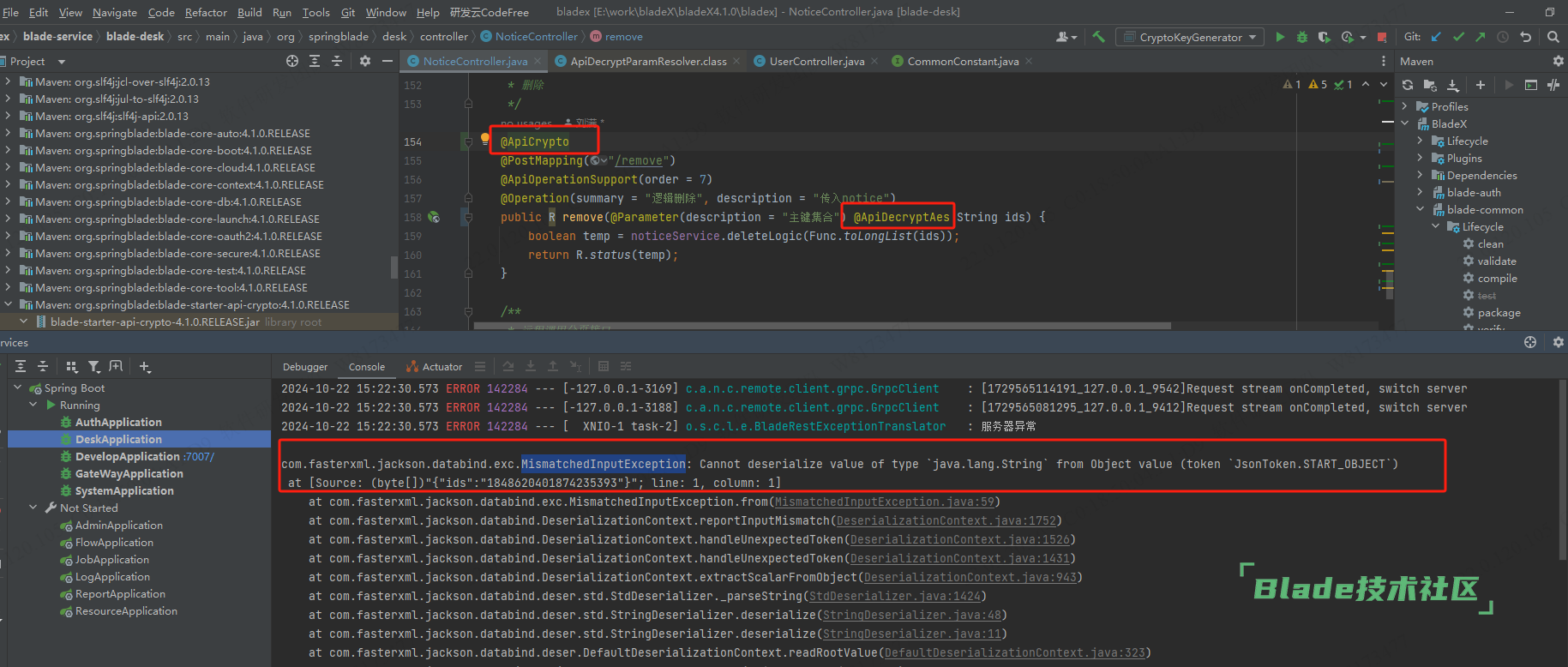Go to next highlighted error arrow

1383,84
